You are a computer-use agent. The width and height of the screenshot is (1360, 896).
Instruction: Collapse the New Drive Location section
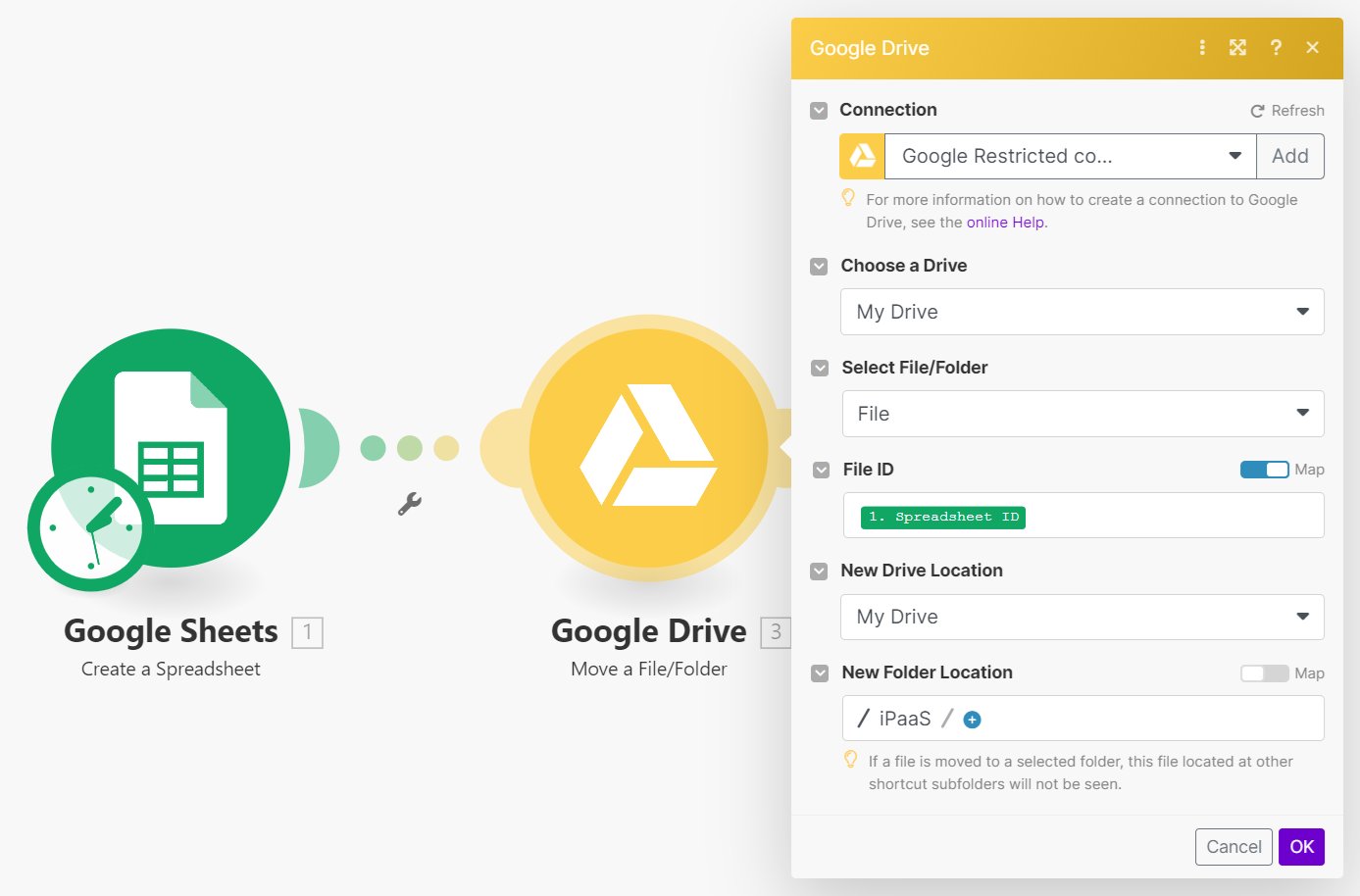(x=819, y=572)
